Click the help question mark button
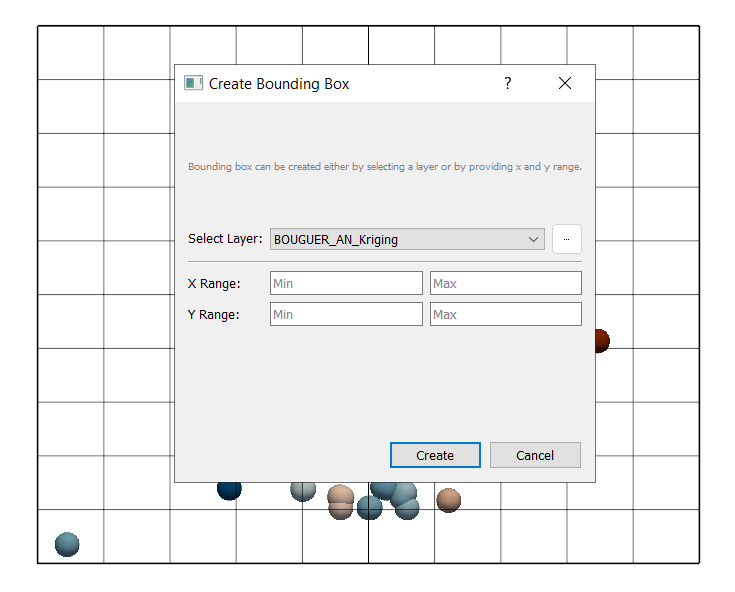The width and height of the screenshot is (735, 592). coord(507,84)
